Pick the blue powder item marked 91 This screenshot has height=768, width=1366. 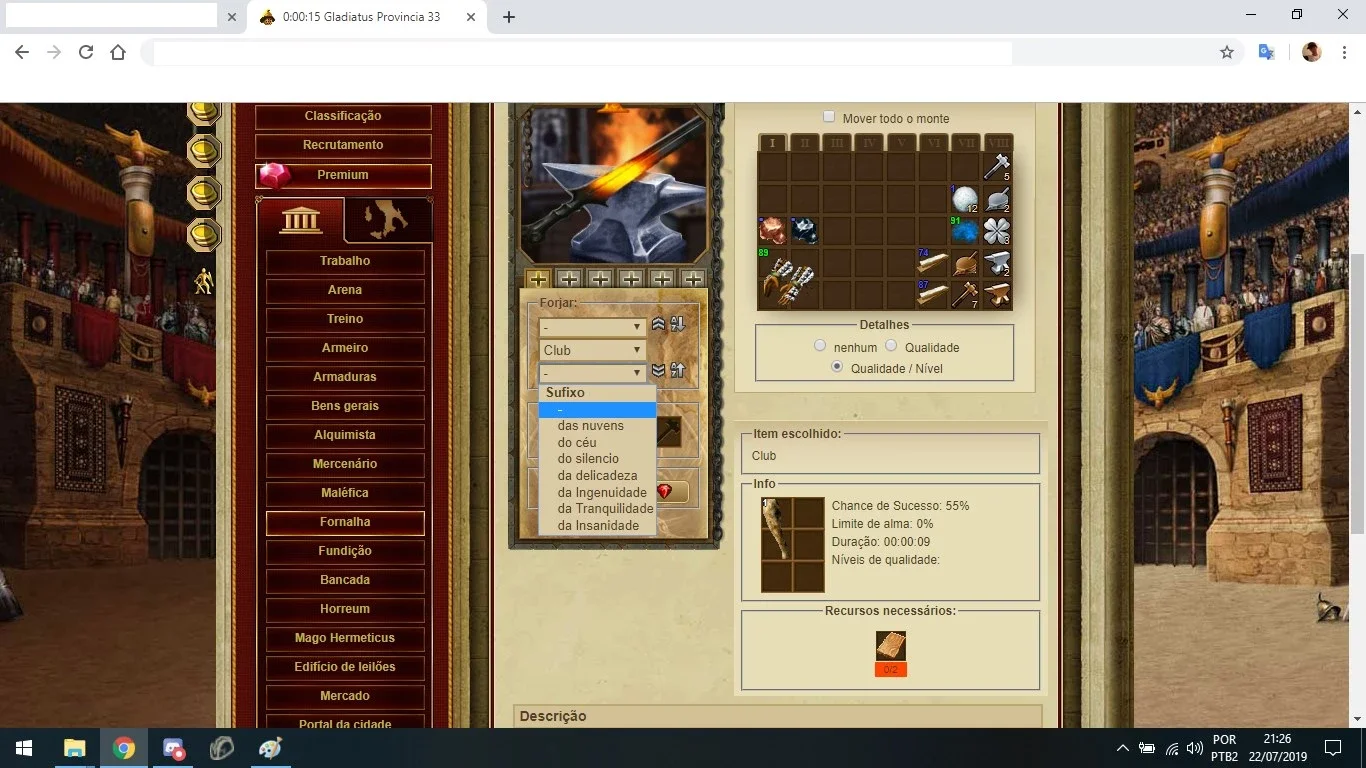pos(964,231)
